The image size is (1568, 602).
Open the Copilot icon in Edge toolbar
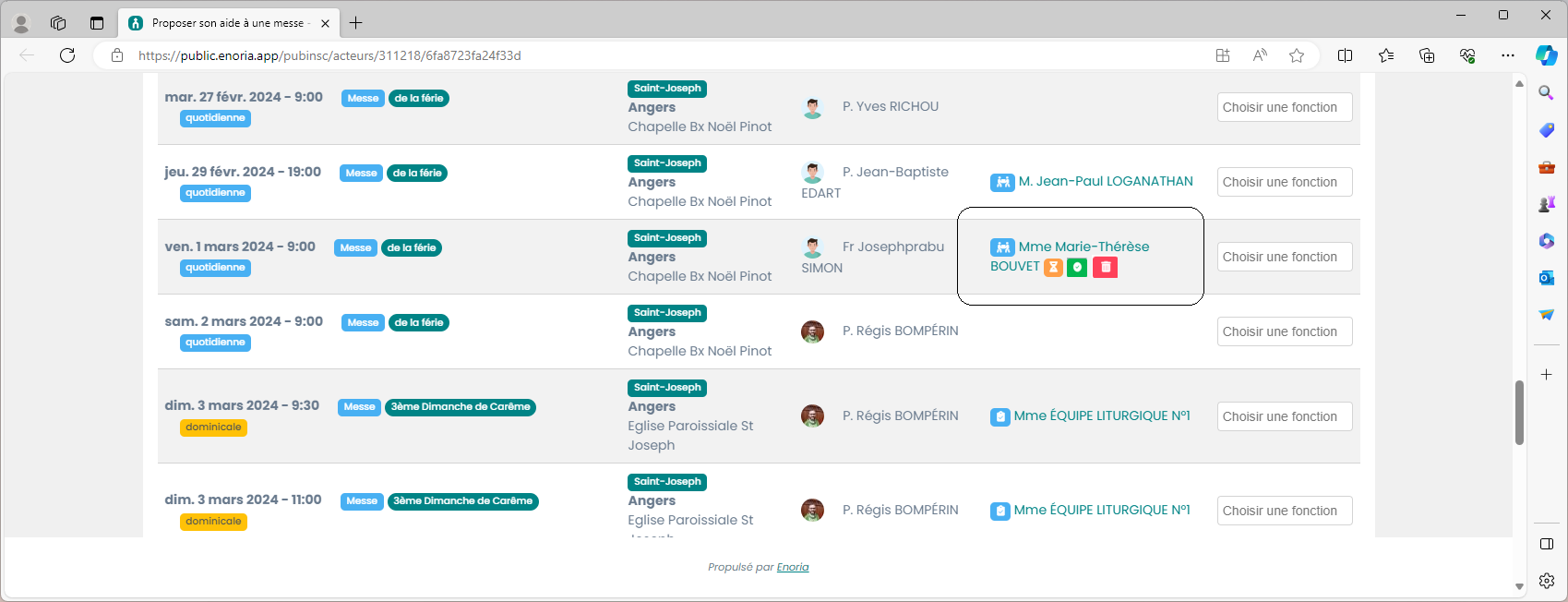coord(1546,55)
